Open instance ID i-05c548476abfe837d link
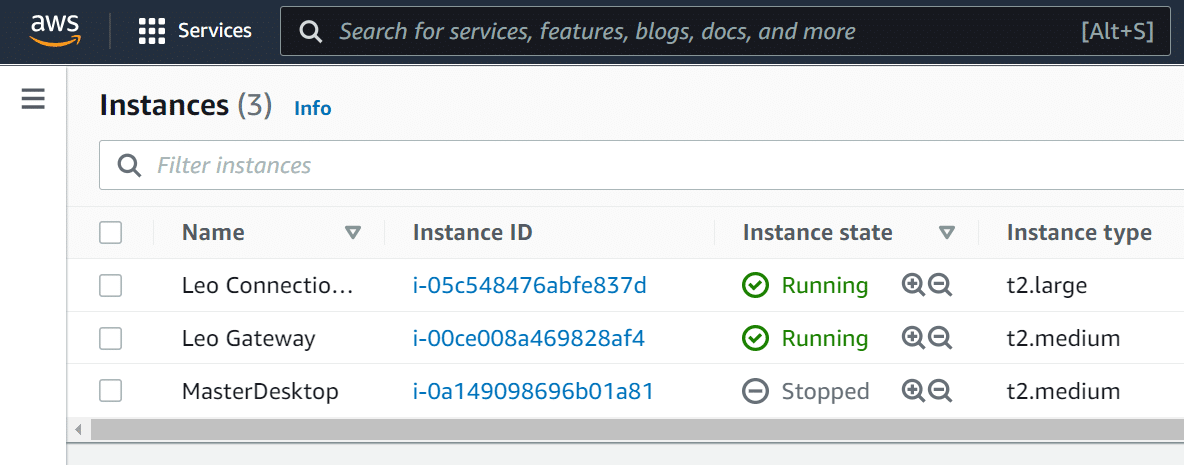This screenshot has width=1184, height=465. 529,285
